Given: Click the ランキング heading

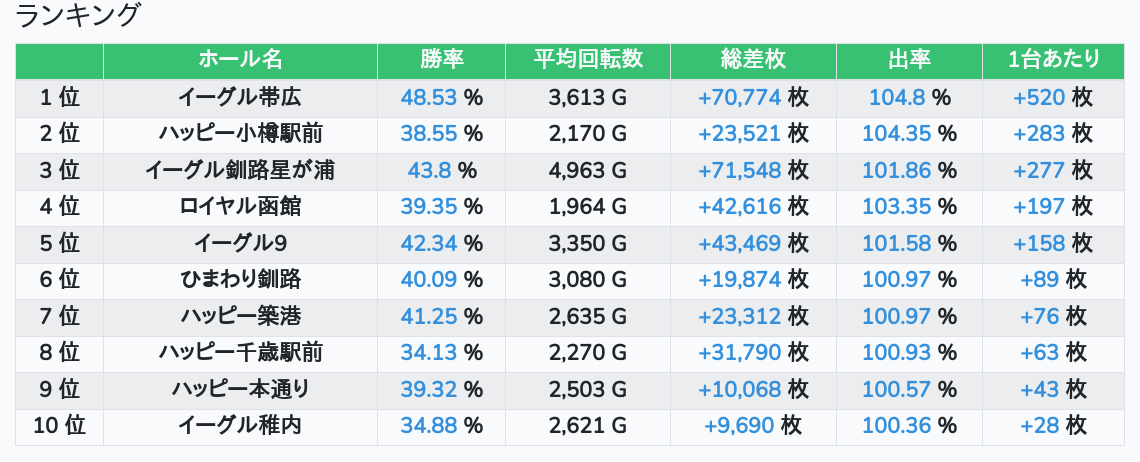Looking at the screenshot, I should [78, 15].
